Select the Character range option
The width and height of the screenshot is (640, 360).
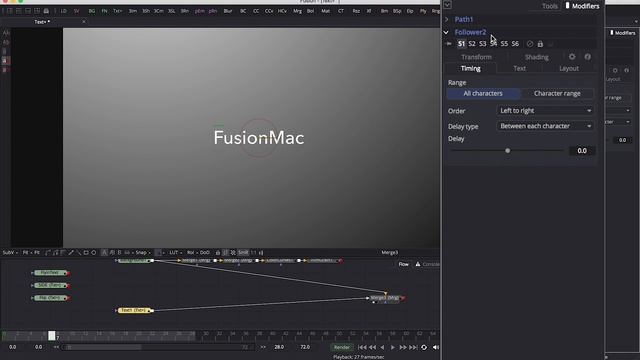pyautogui.click(x=557, y=93)
